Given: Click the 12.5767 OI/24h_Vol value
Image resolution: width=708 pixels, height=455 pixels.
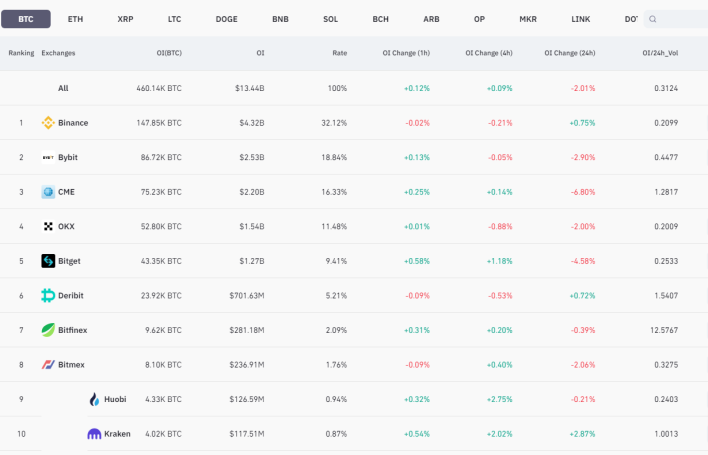Looking at the screenshot, I should click(x=664, y=330).
